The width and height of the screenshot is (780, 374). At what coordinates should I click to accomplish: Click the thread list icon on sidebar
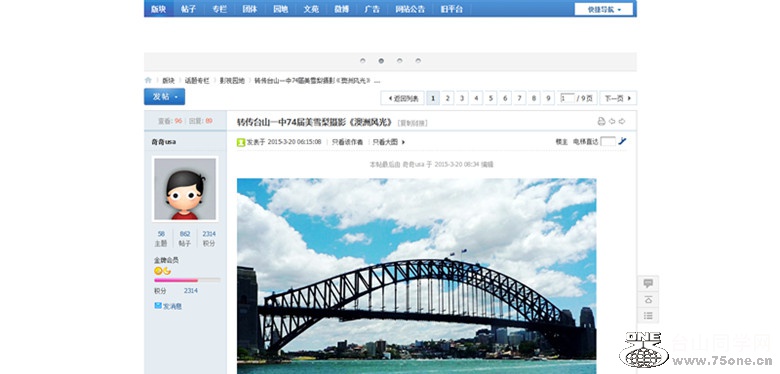(x=648, y=315)
